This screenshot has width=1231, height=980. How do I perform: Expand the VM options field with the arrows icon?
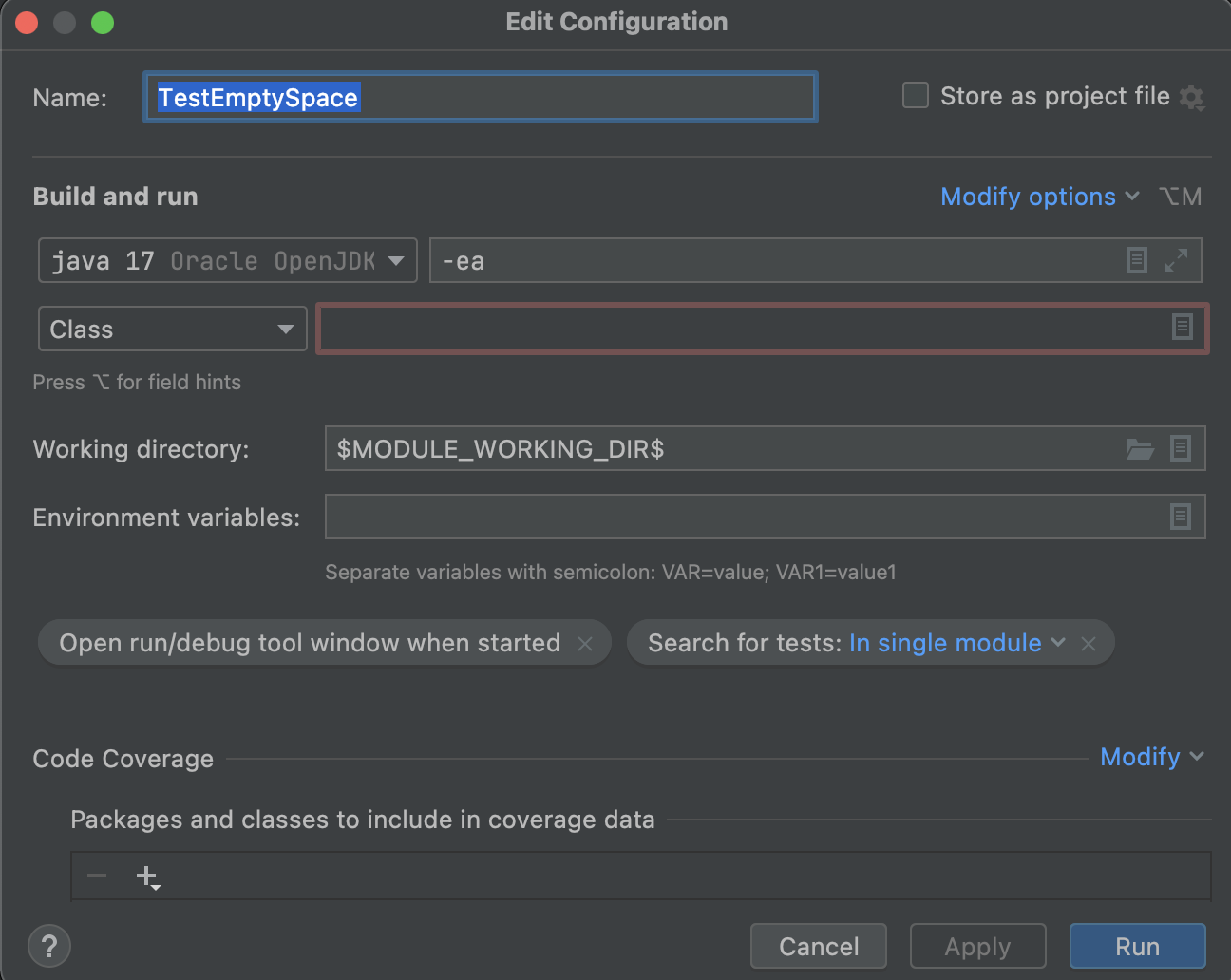1176,260
